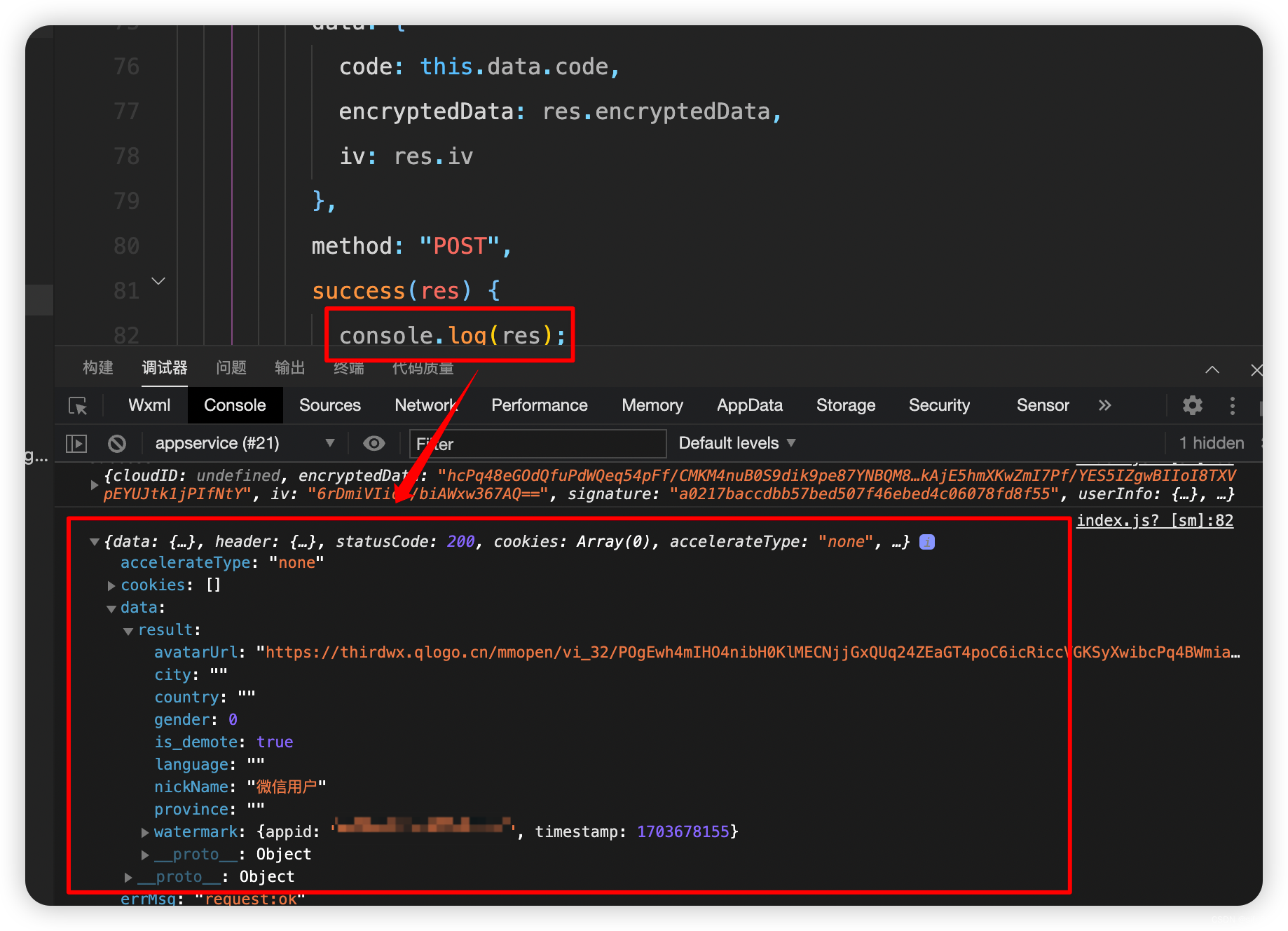Click the gender: 0 row

coord(196,720)
